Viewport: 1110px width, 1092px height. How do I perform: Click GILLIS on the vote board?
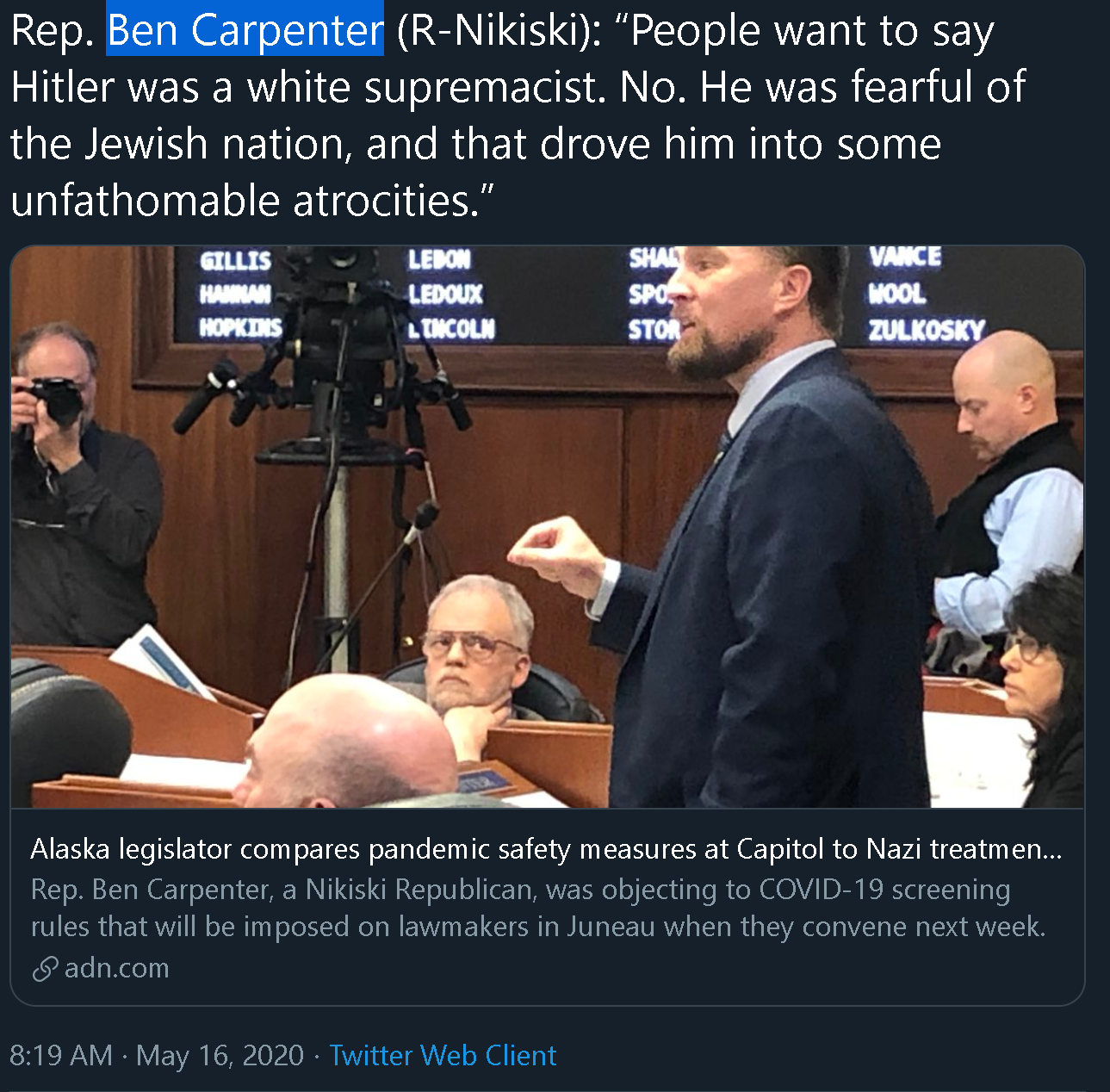click(235, 261)
